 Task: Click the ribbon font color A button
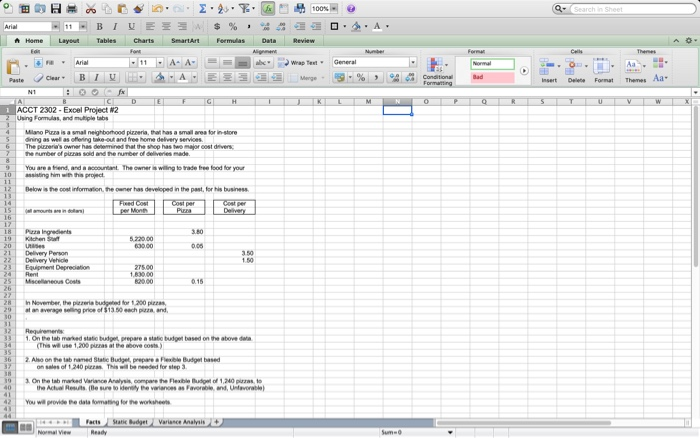click(182, 77)
